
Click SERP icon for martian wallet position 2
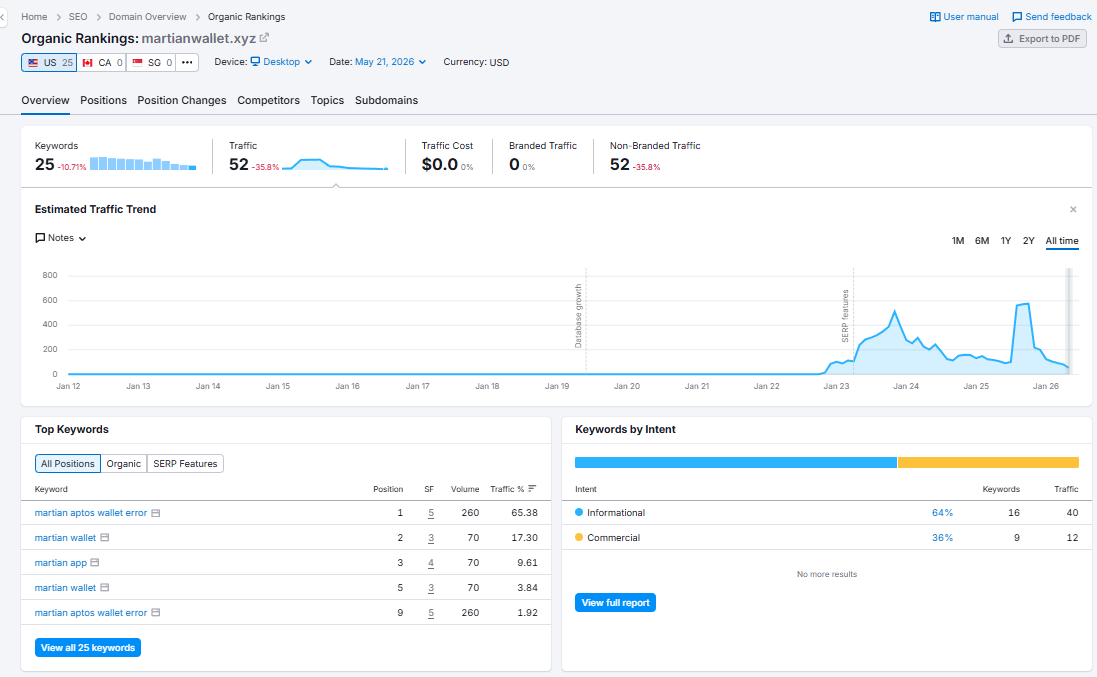pyautogui.click(x=105, y=538)
